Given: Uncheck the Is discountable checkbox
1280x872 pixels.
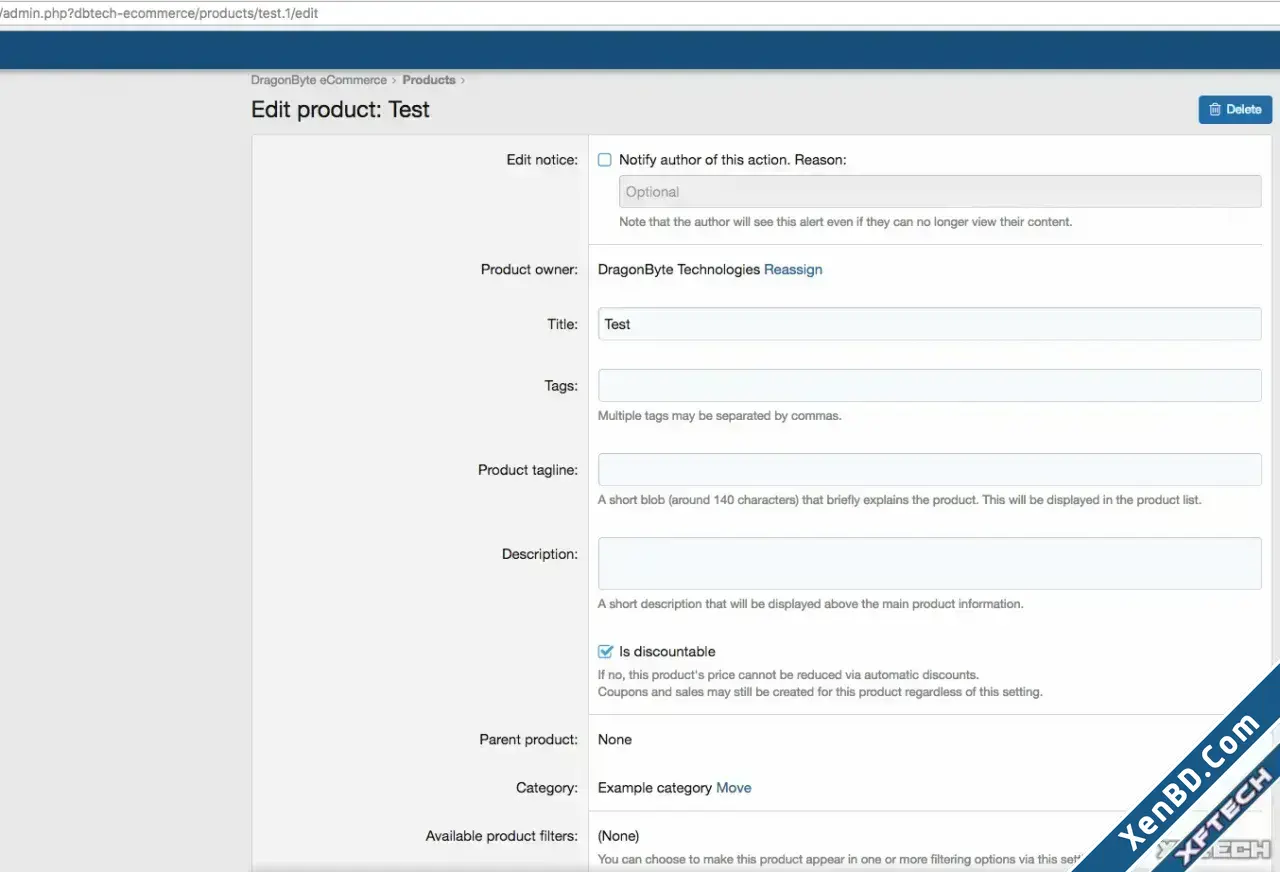Looking at the screenshot, I should pos(605,652).
